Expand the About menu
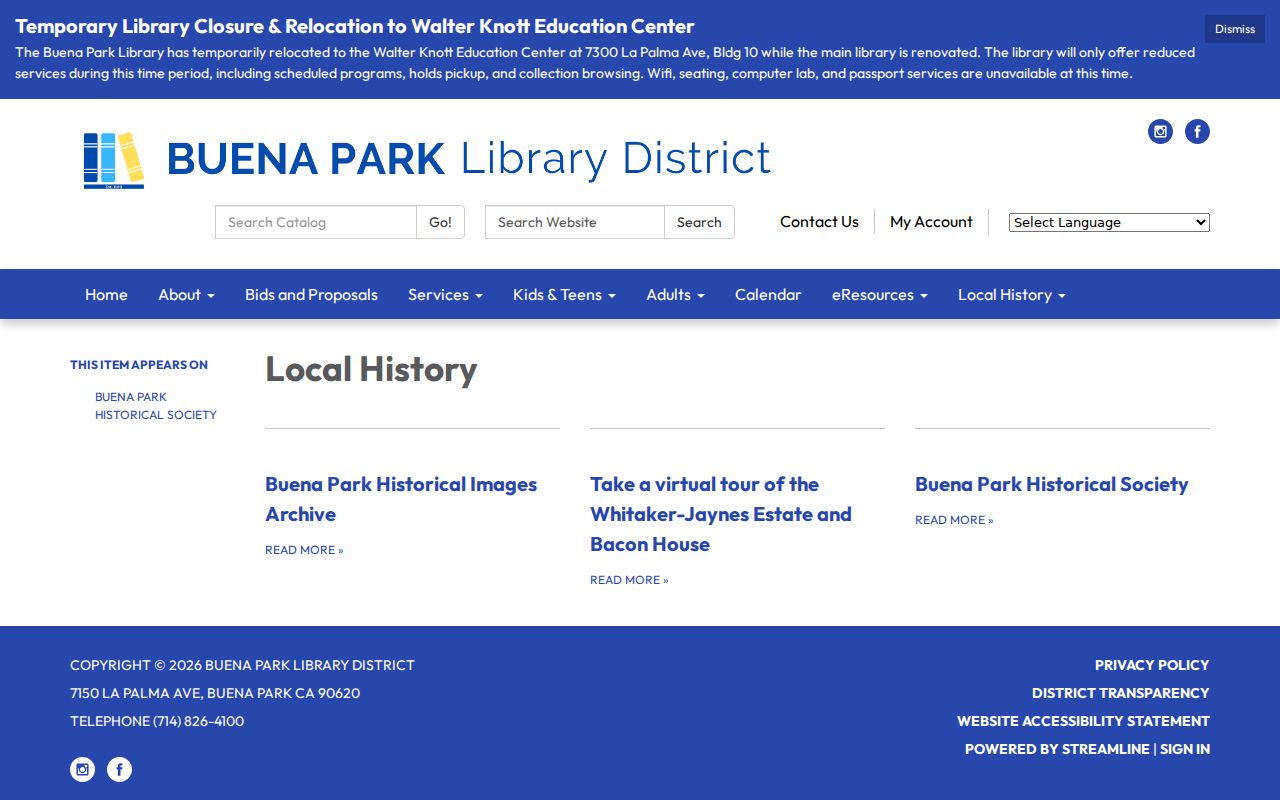 [186, 294]
